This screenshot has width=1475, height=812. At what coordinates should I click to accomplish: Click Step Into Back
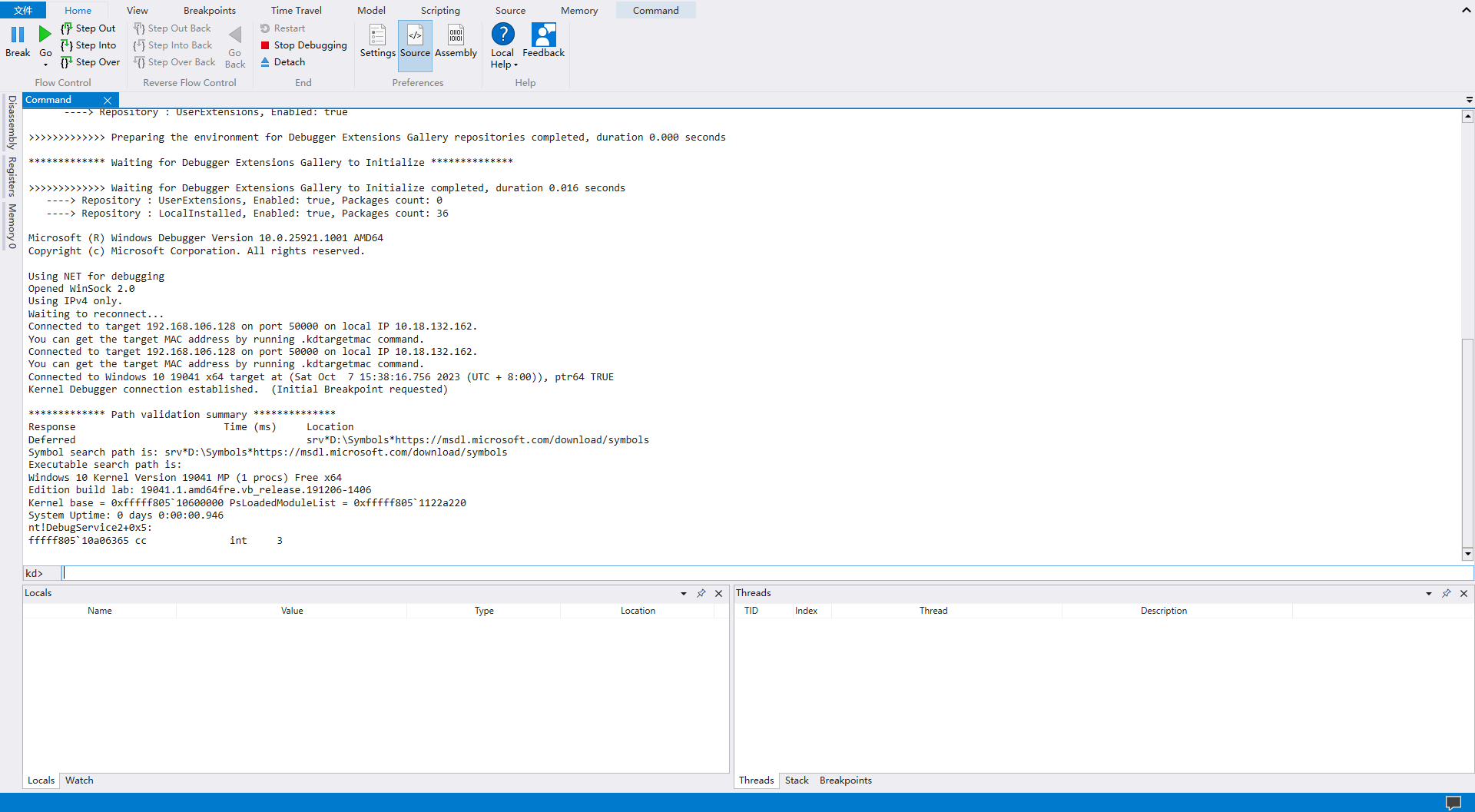tap(173, 45)
